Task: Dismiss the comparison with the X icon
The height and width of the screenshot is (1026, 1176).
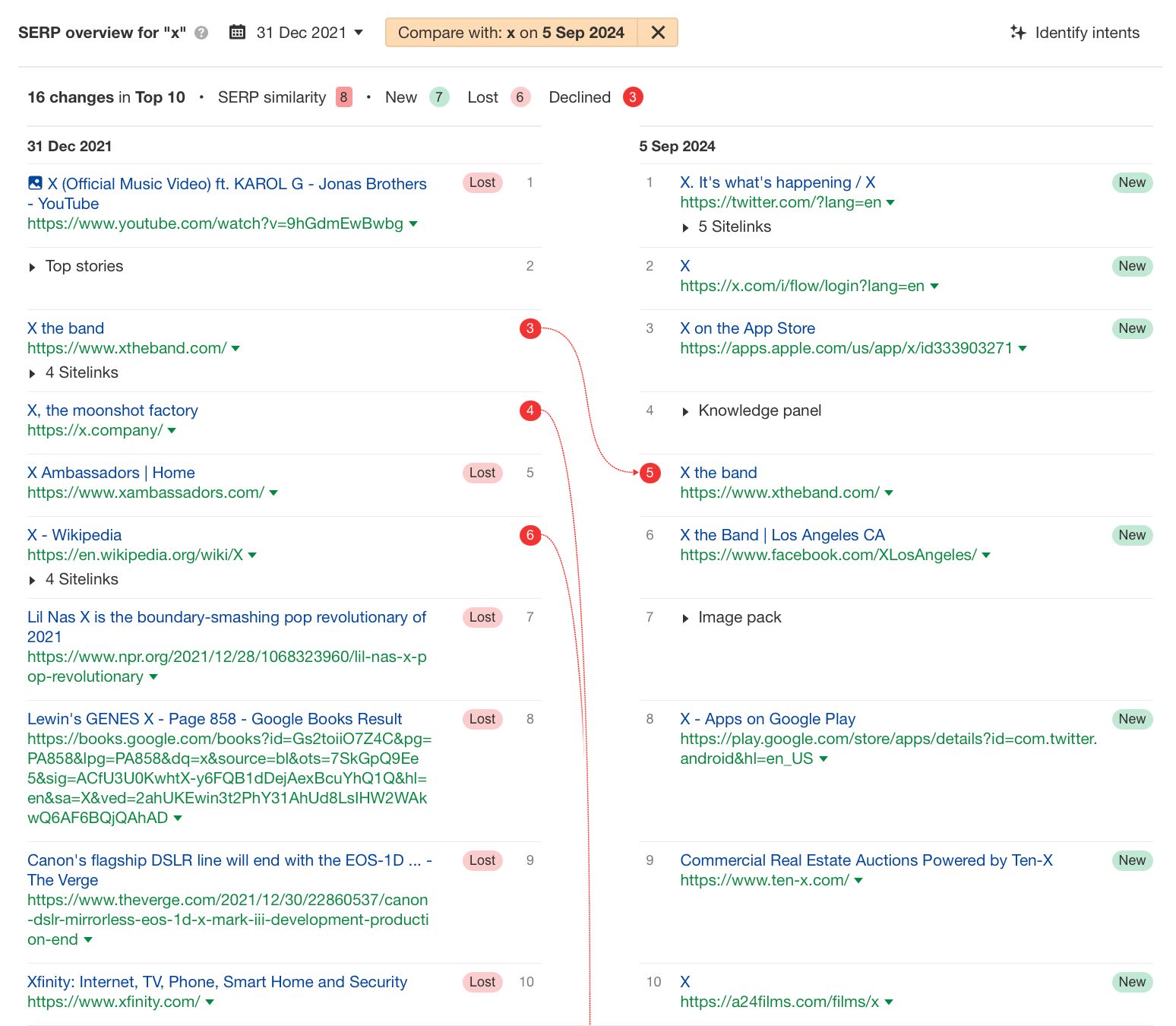Action: pos(658,32)
